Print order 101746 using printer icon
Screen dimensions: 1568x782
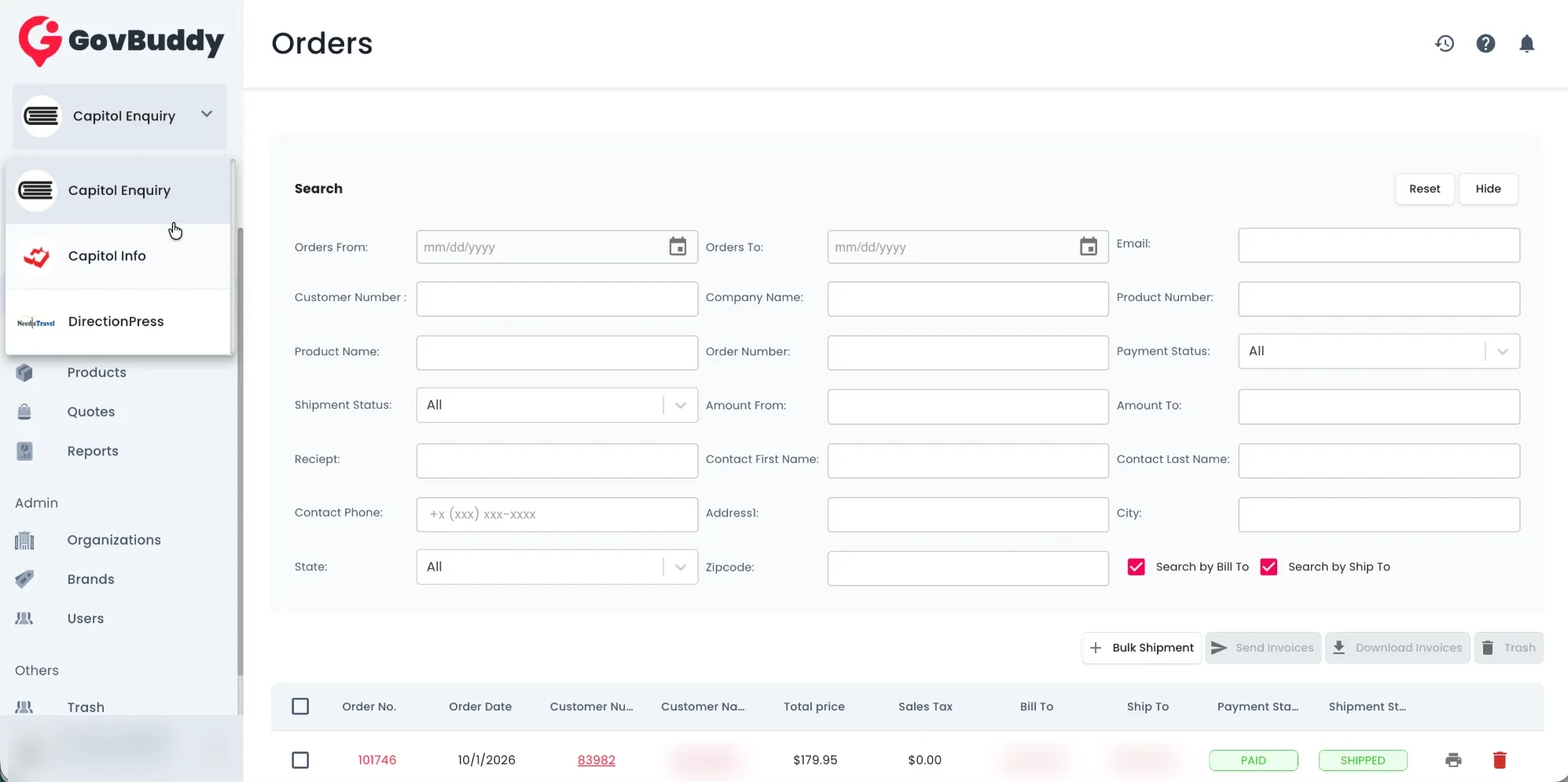coord(1453,760)
